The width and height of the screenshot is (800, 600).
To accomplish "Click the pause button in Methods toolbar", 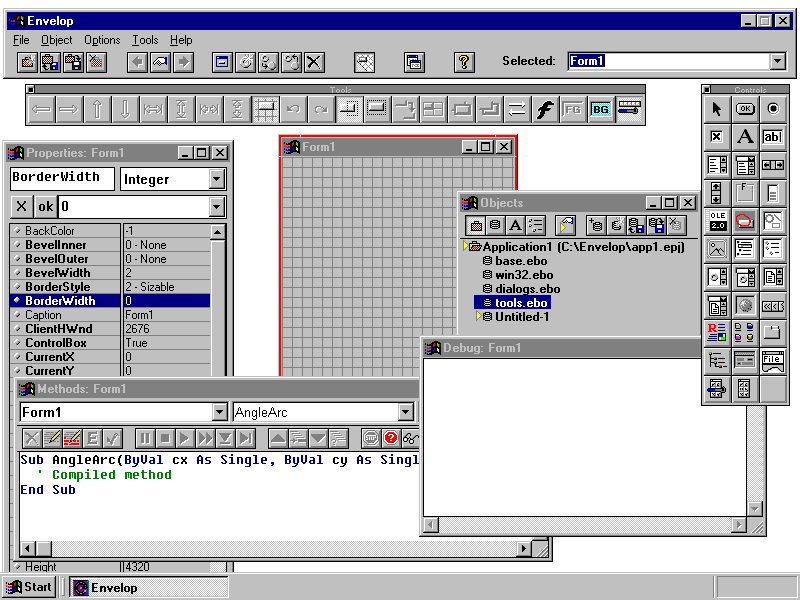I will point(145,438).
